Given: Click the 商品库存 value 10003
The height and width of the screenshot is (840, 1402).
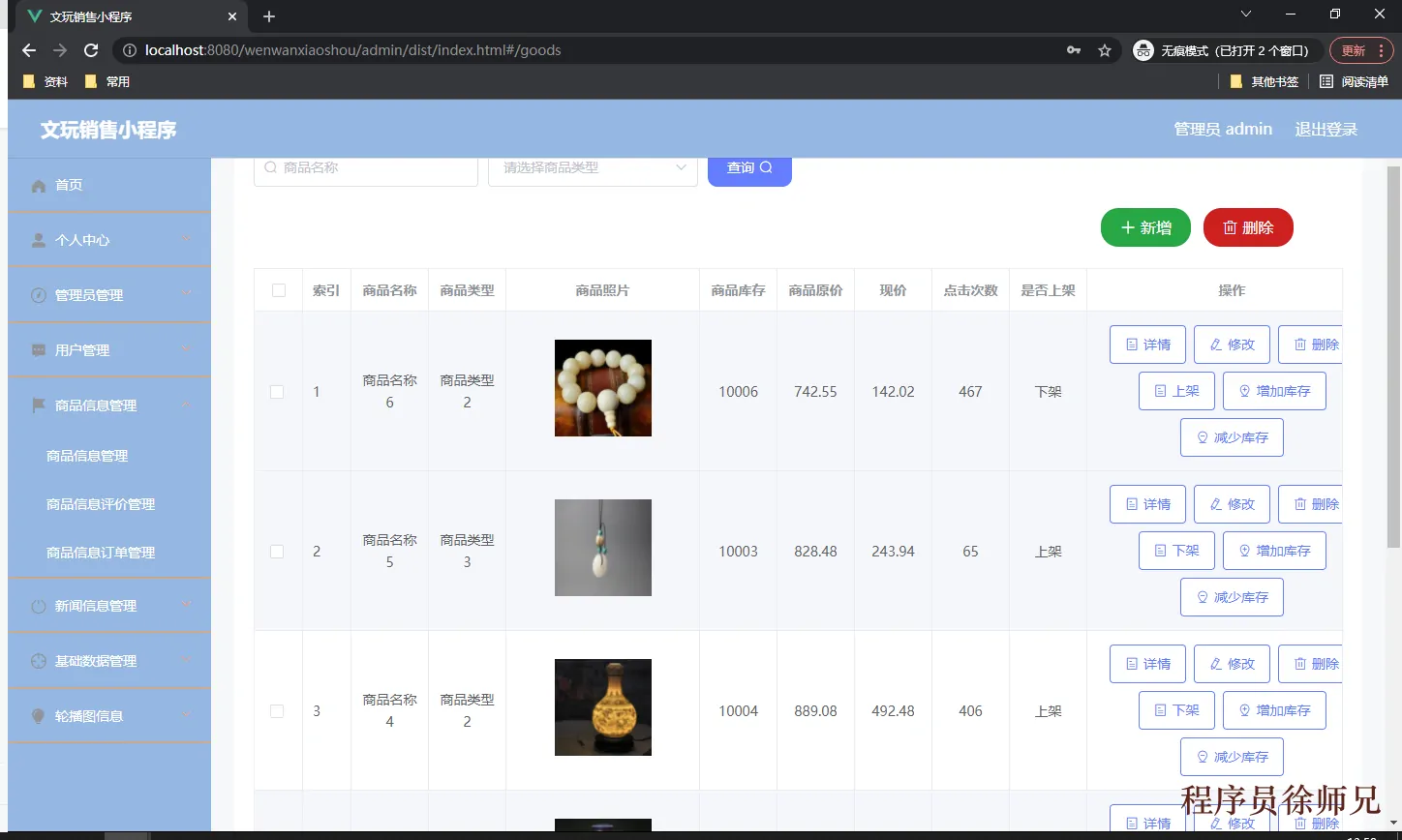Looking at the screenshot, I should click(x=739, y=552).
